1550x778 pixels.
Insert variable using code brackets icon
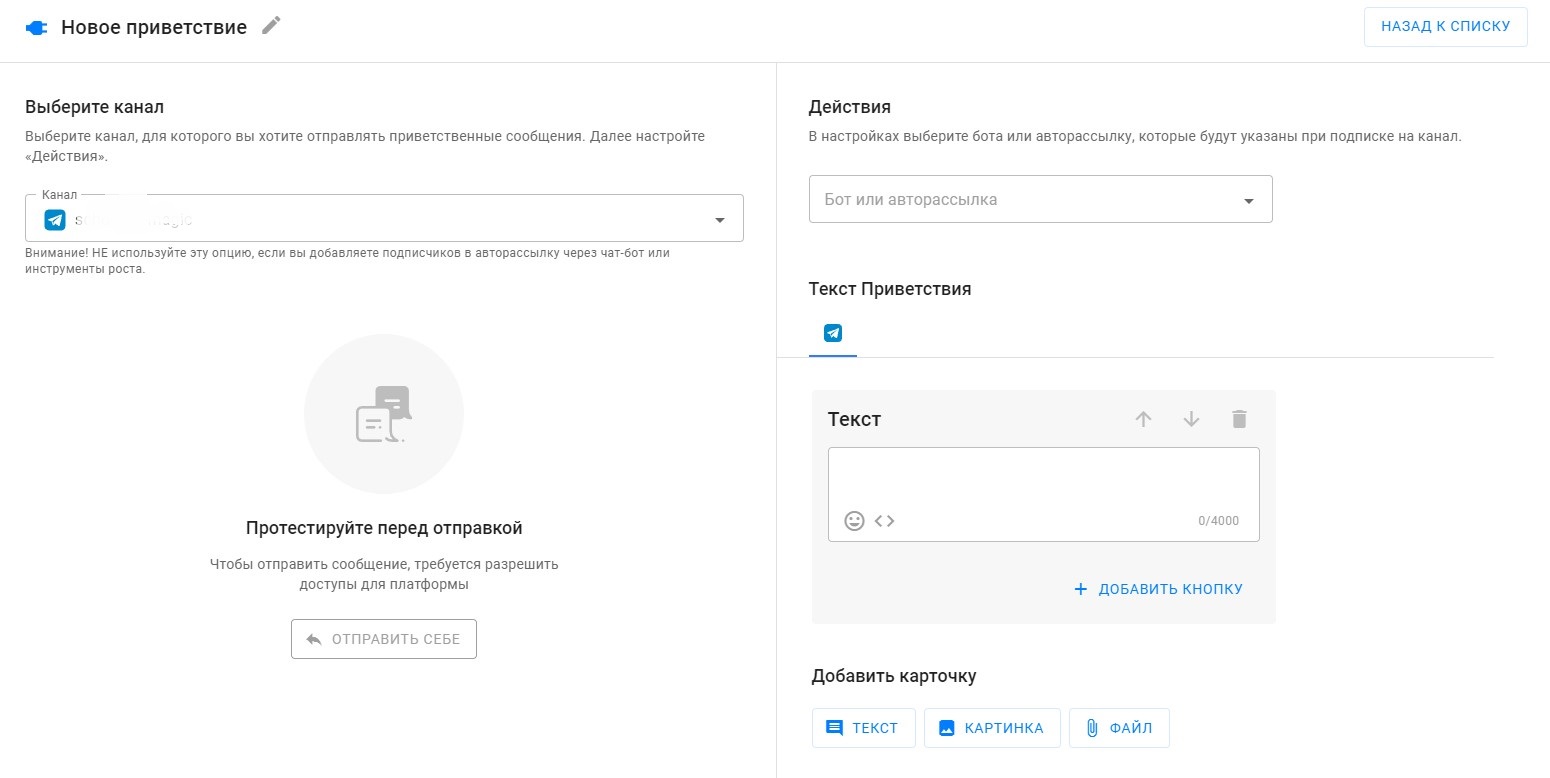click(884, 521)
